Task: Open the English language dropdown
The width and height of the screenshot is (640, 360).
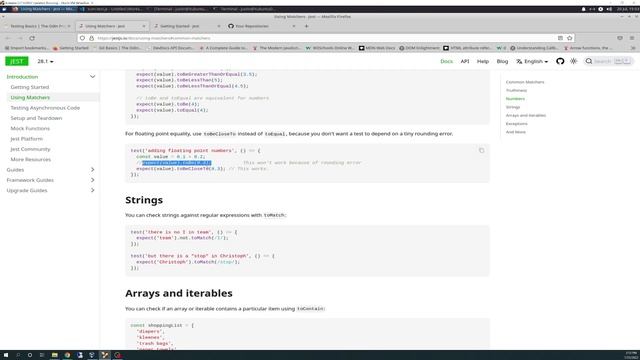Action: 532,61
